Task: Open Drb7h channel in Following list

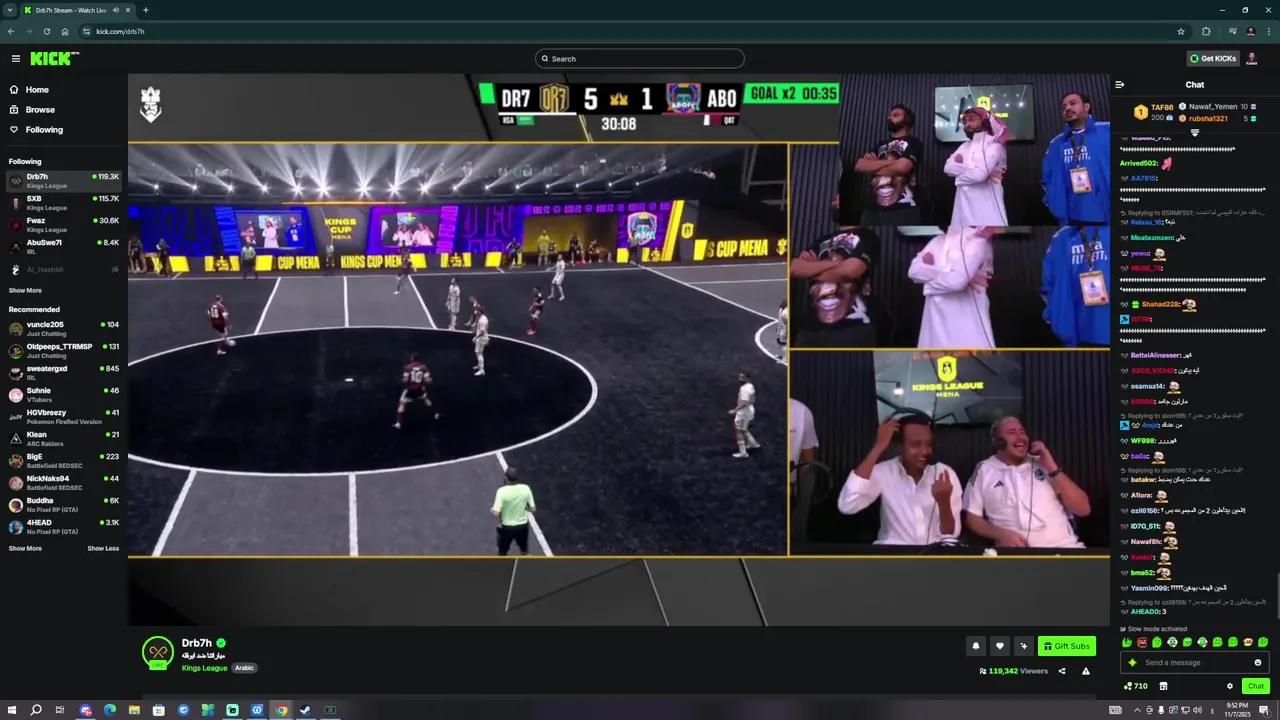Action: (x=64, y=181)
